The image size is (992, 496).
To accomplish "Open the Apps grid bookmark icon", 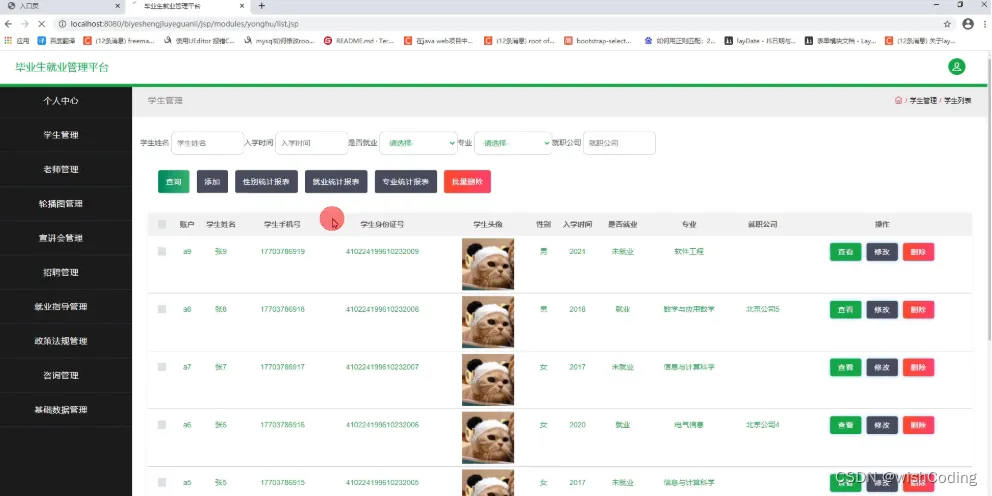I will [8, 40].
